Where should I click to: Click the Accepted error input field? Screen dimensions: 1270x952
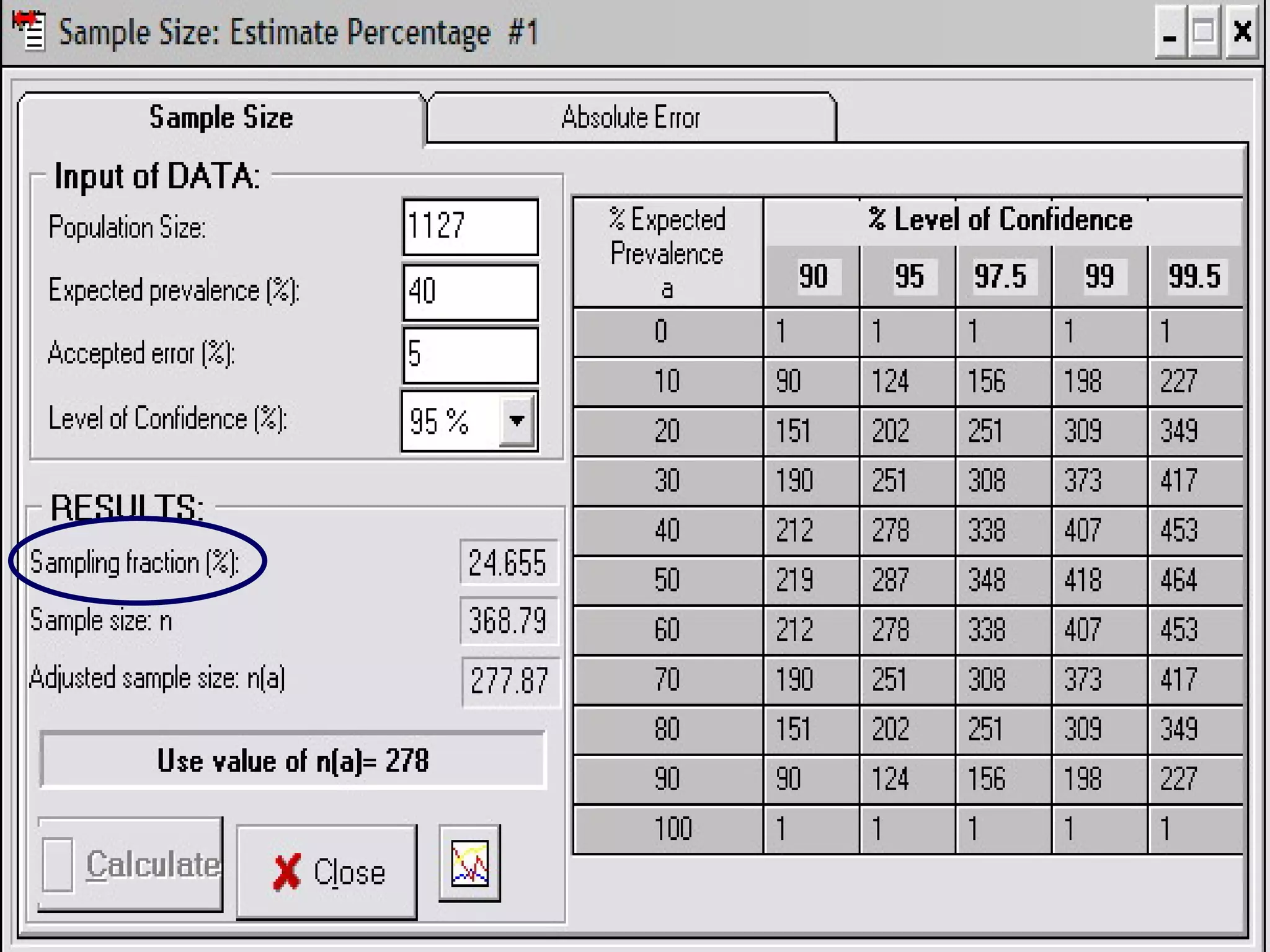[470, 355]
